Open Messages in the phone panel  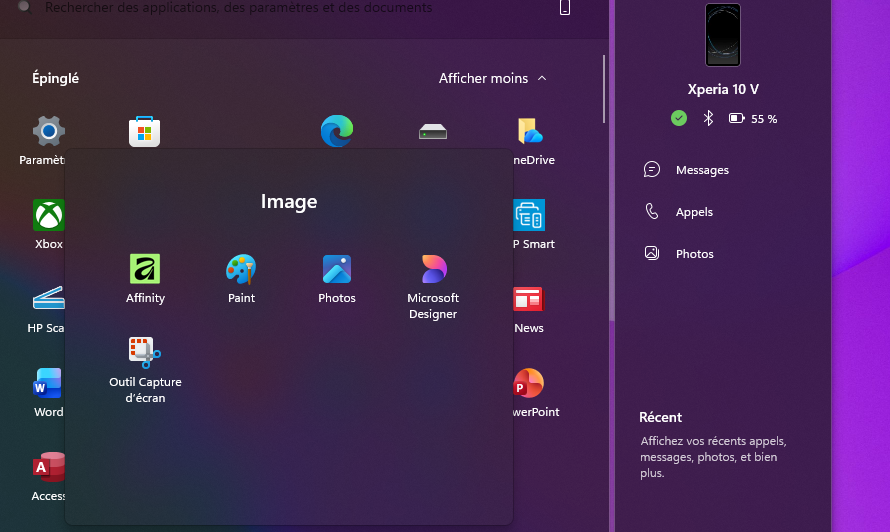(x=686, y=170)
